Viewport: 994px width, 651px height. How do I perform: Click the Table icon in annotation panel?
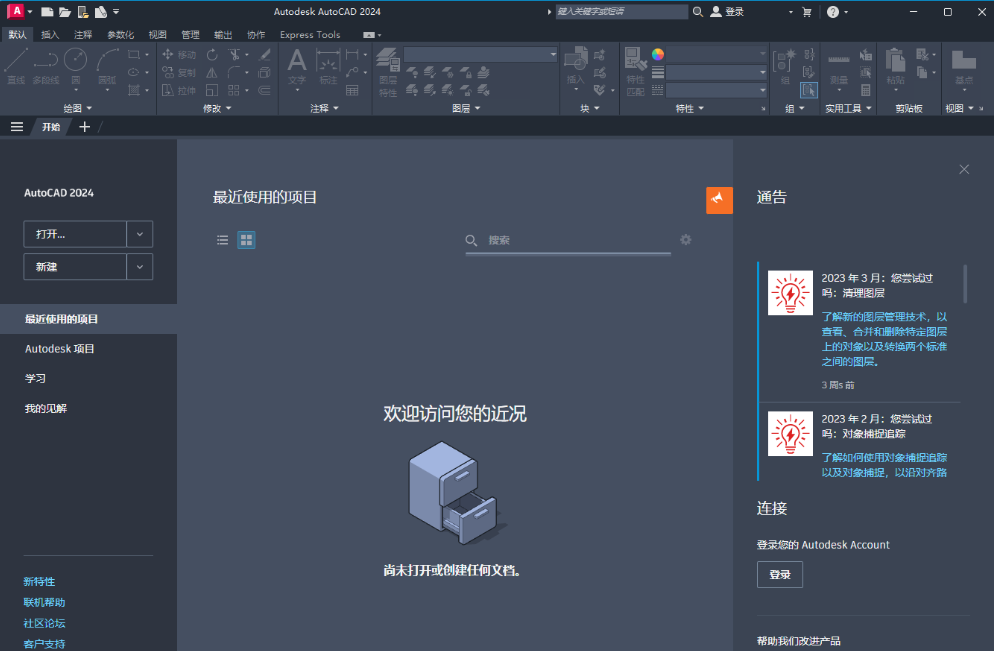[352, 90]
